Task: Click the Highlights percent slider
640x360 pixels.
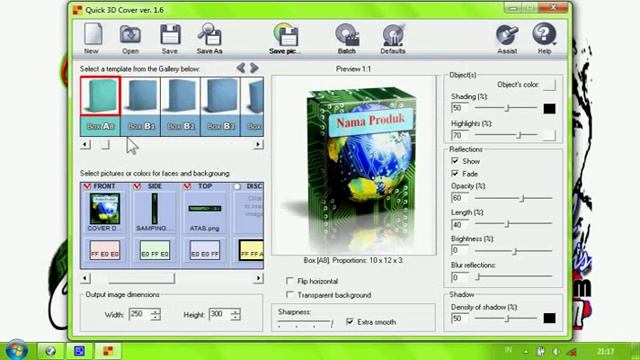Action: (x=506, y=135)
